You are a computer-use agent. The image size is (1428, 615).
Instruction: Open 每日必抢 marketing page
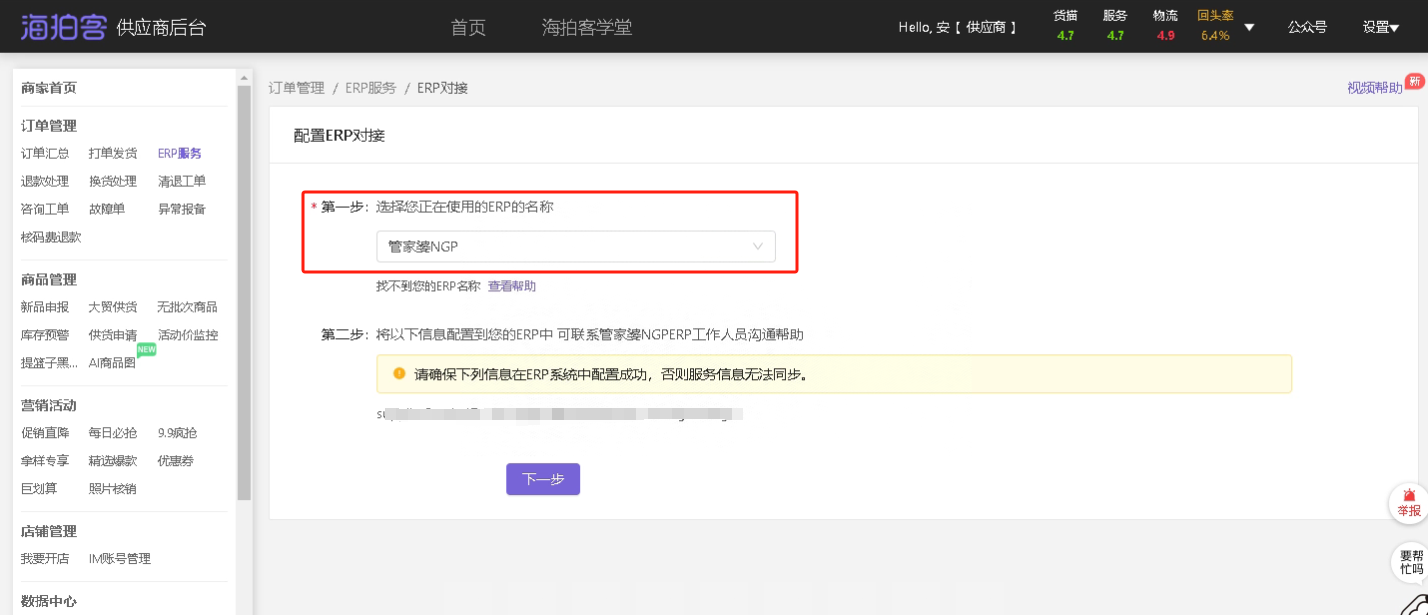(113, 433)
